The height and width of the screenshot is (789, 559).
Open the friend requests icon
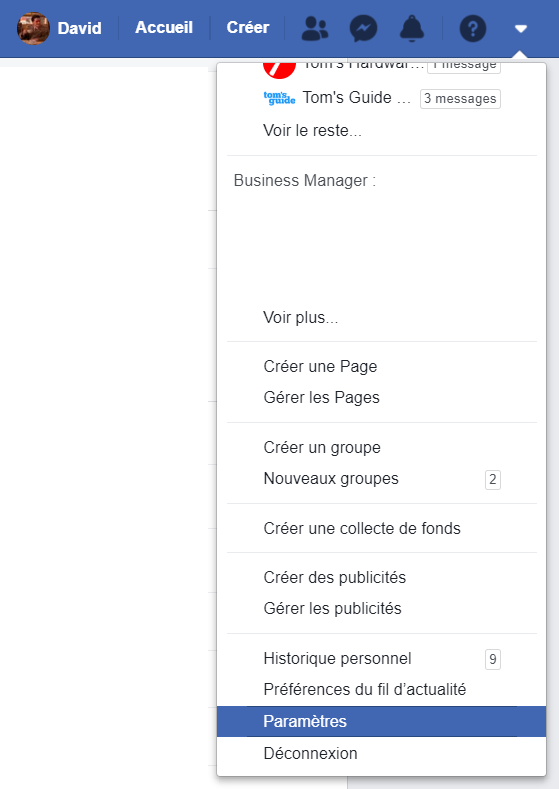[315, 28]
